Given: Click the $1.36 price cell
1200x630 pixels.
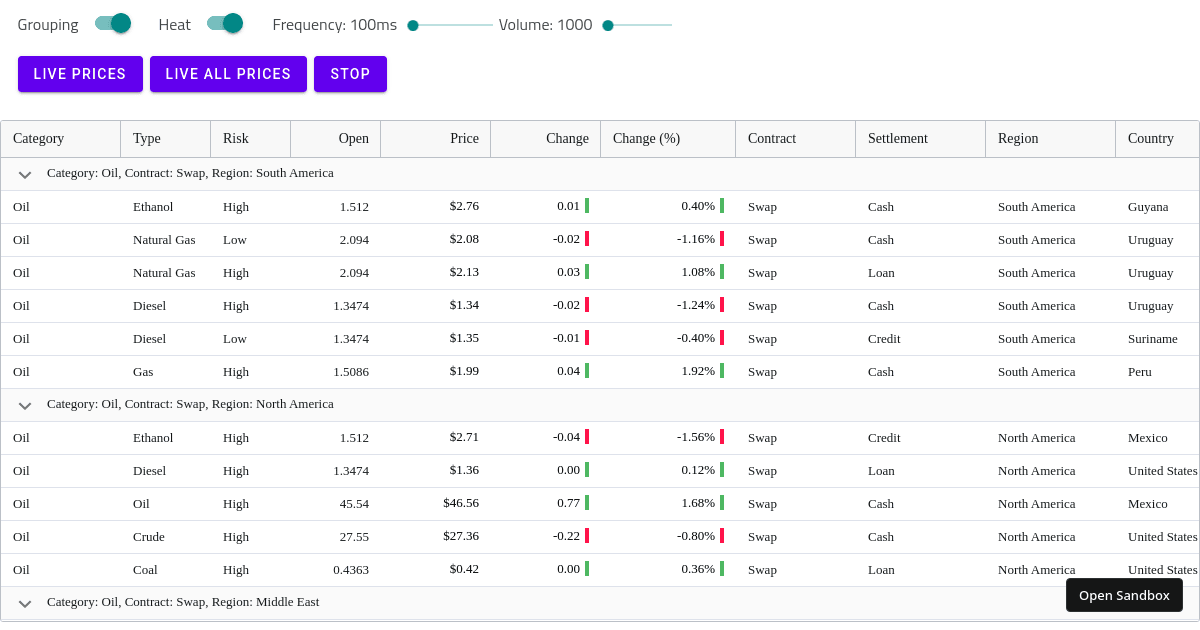Looking at the screenshot, I should (436, 471).
